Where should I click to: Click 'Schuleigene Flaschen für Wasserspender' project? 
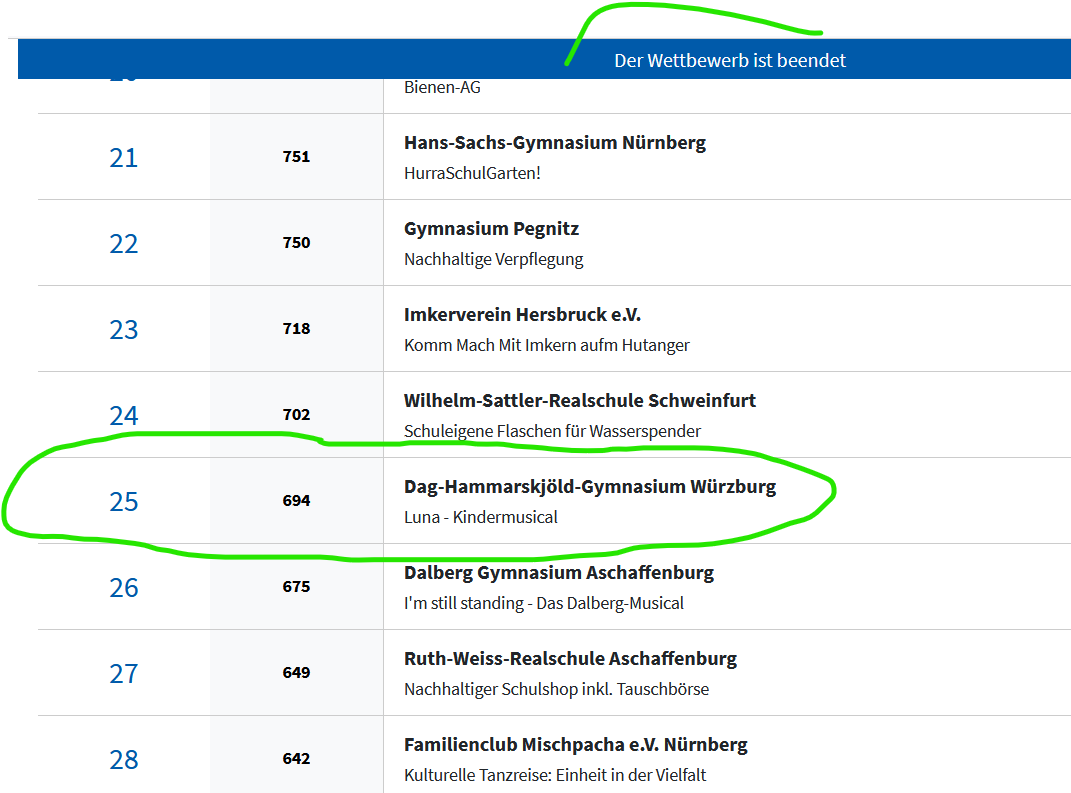tap(552, 431)
